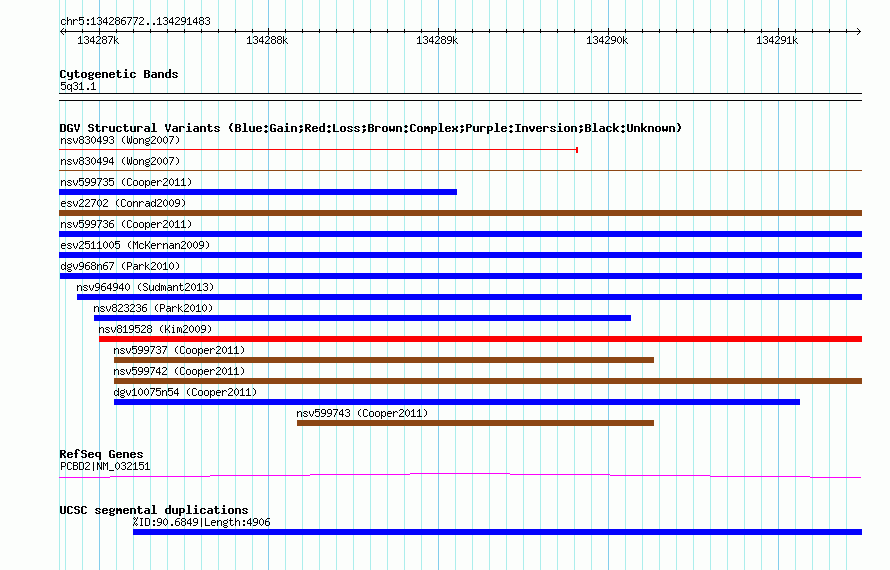Click the nsv599735 (Cooper2011) label
The image size is (890, 570).
click(126, 182)
